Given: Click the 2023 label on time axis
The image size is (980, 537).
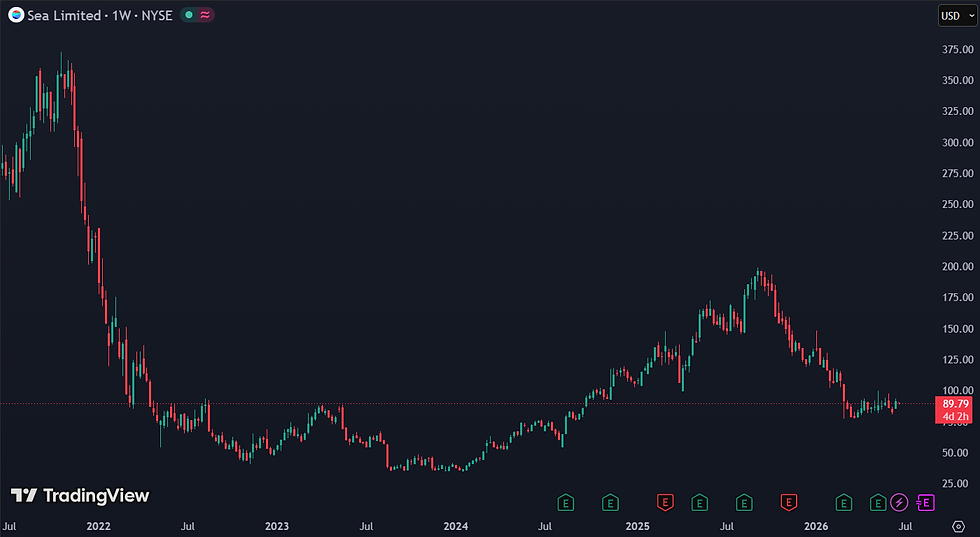Looking at the screenshot, I should (x=277, y=526).
